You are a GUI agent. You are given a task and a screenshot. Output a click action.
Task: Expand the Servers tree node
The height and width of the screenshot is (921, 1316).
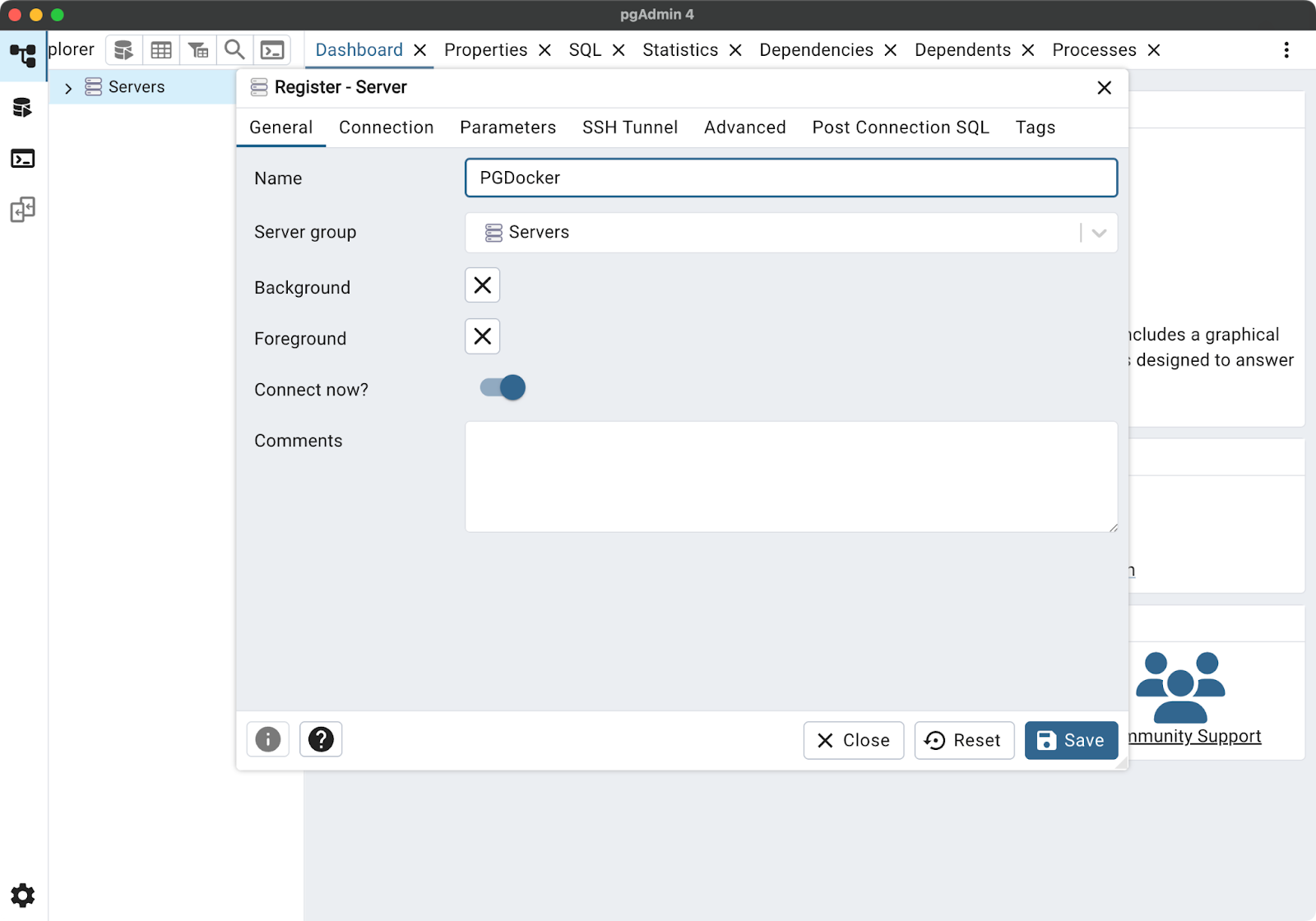tap(68, 88)
